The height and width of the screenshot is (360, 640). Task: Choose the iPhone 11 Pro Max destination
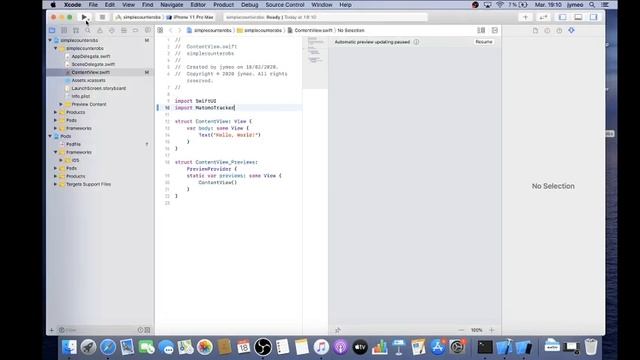(190, 17)
